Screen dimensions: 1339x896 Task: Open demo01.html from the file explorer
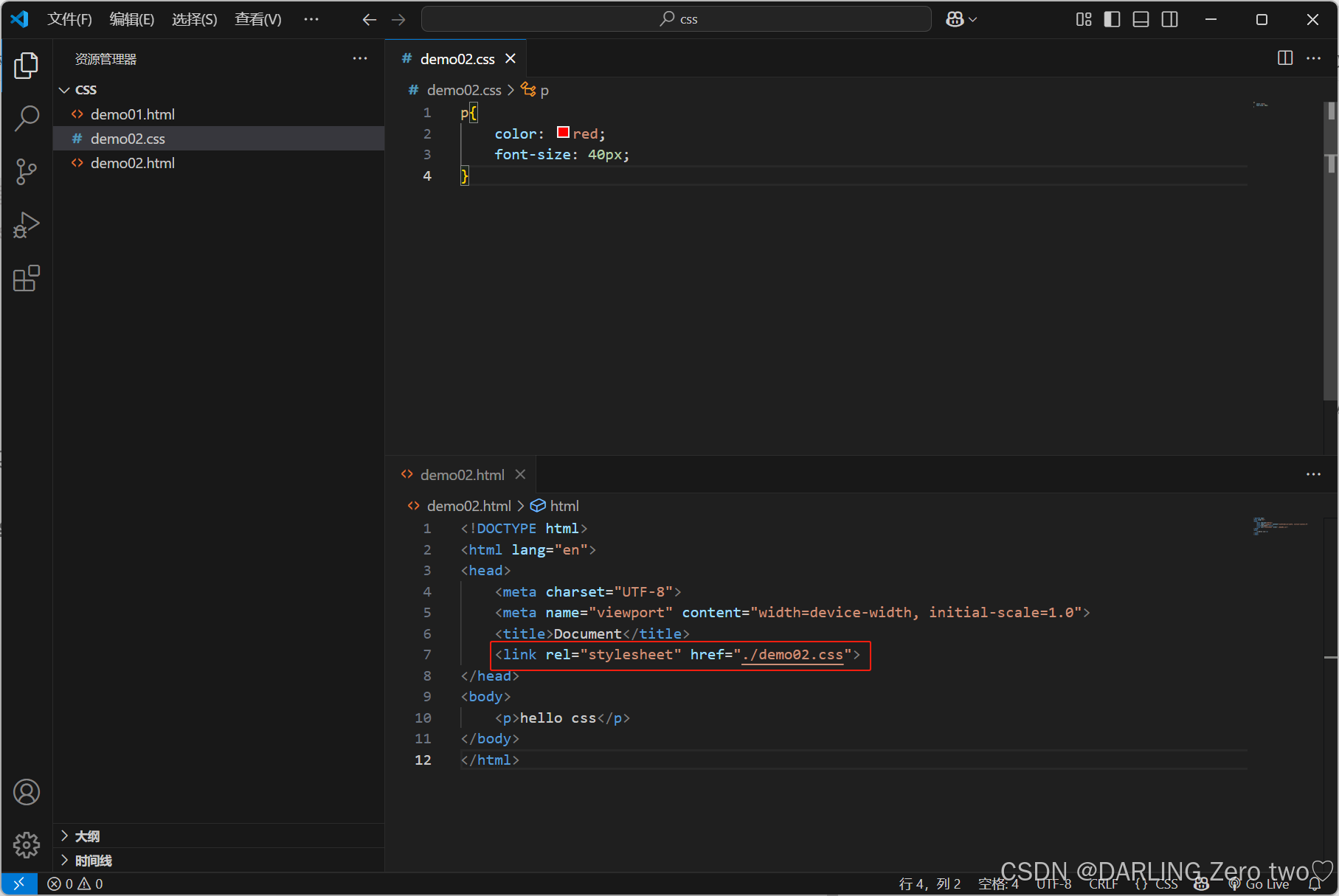click(x=133, y=114)
